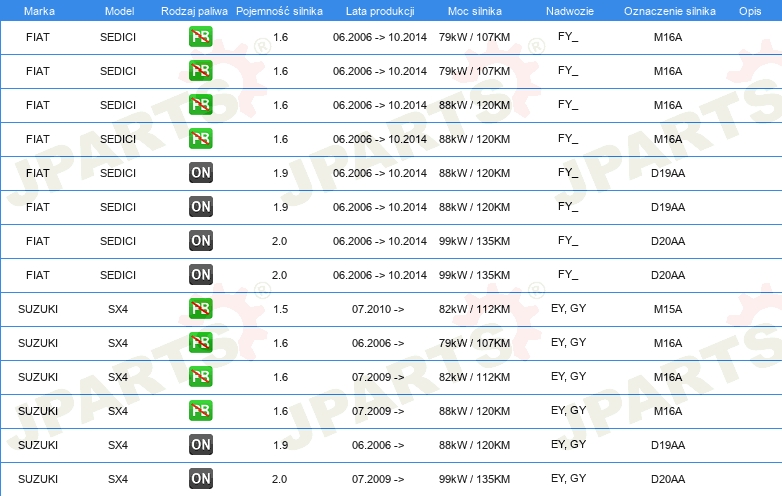Click M16A in SUZUKI 88kW / 120KM row

[x=668, y=411]
